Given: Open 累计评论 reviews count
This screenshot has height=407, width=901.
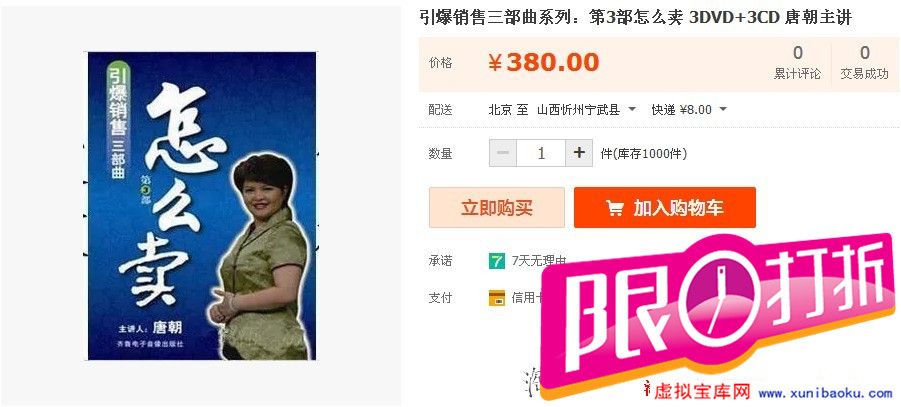Looking at the screenshot, I should 797,63.
